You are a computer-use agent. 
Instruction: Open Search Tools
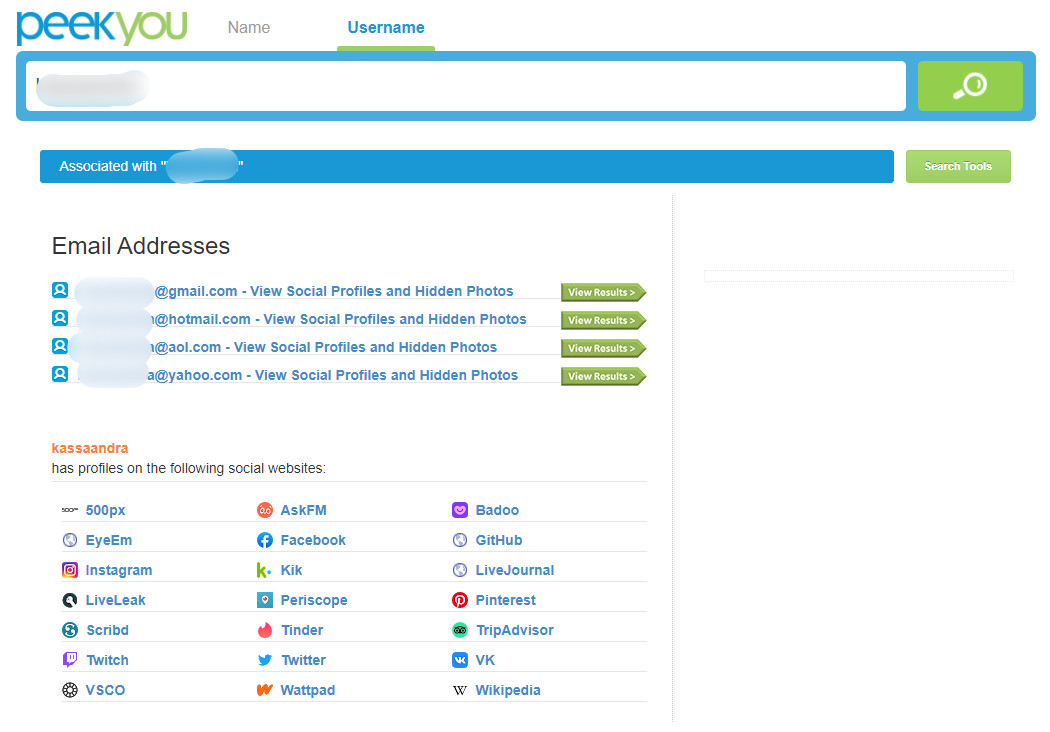(958, 166)
